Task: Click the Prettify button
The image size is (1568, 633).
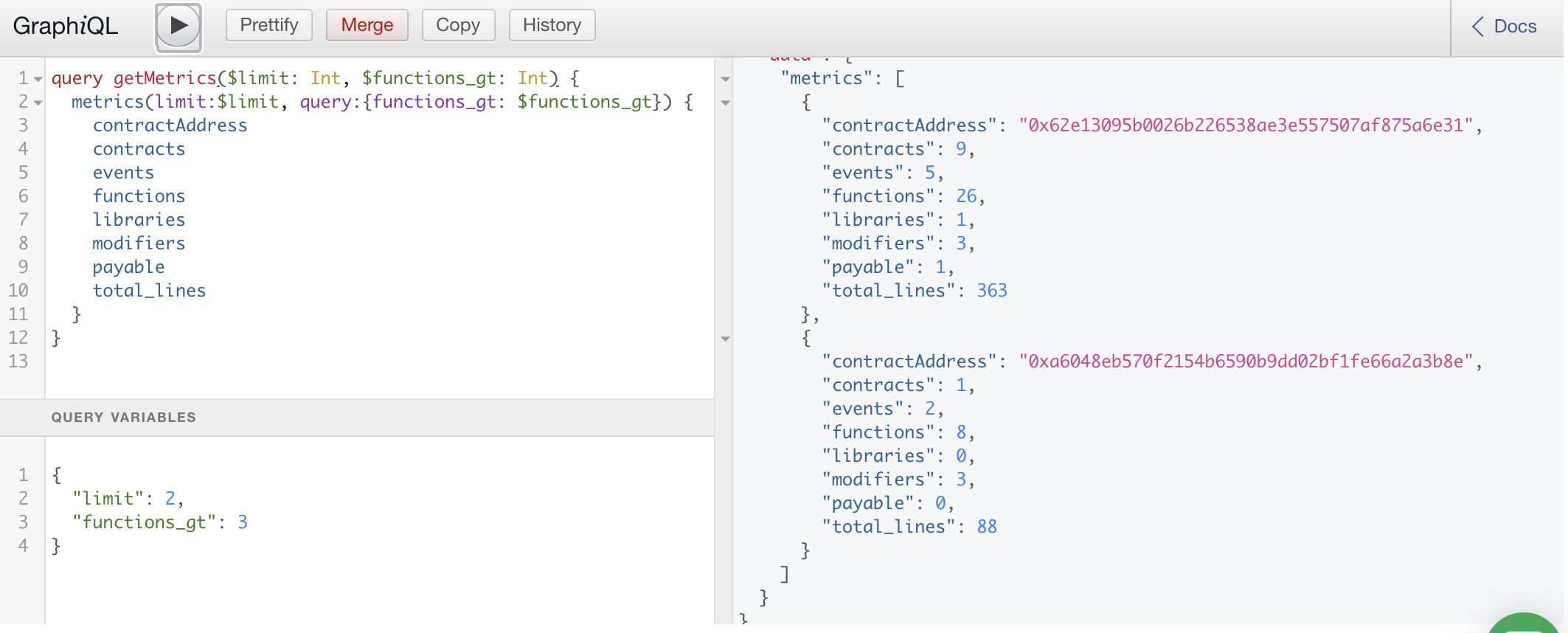Action: click(x=268, y=25)
